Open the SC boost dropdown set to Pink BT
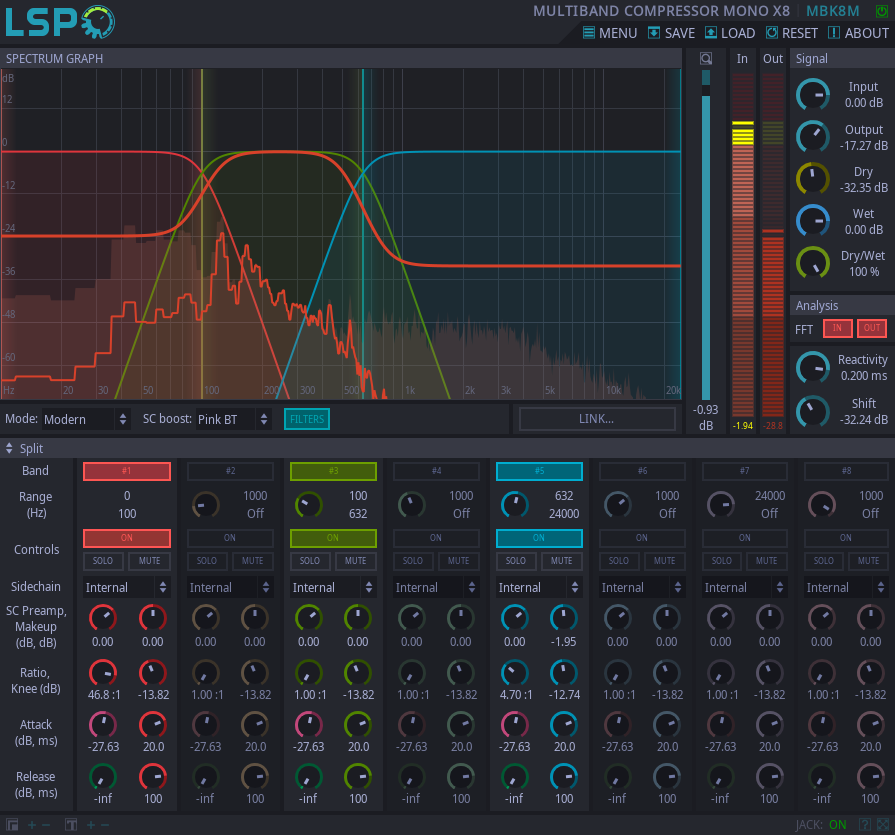Screen dimensions: 895x835 tap(232, 419)
